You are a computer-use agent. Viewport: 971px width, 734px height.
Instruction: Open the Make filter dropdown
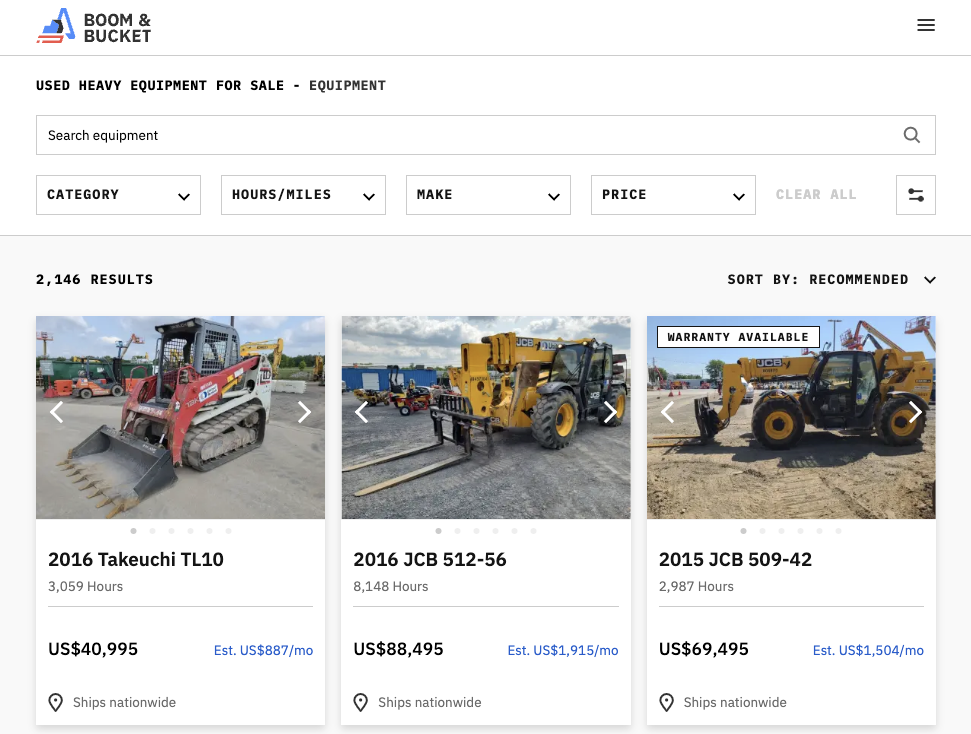(488, 195)
